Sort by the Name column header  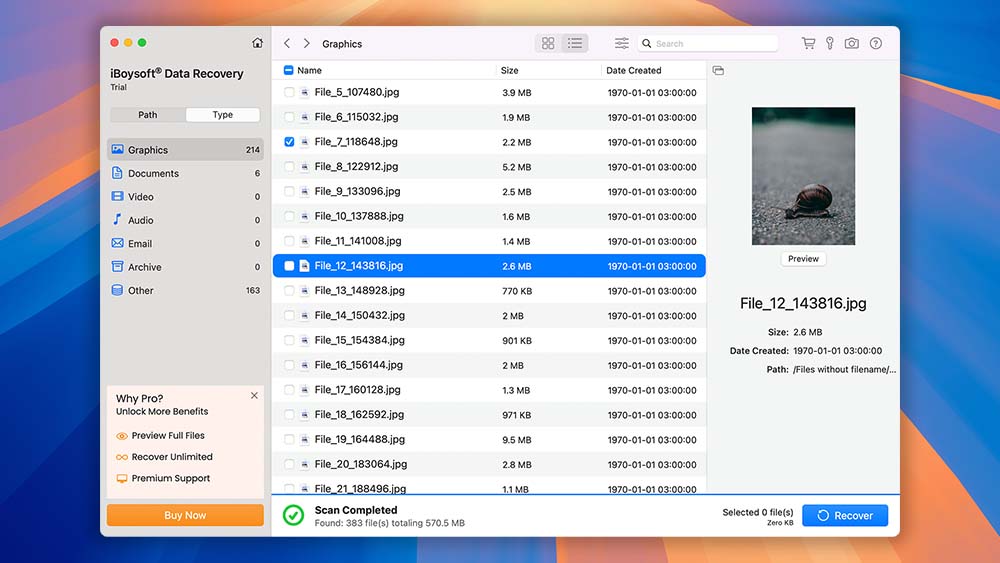(309, 70)
